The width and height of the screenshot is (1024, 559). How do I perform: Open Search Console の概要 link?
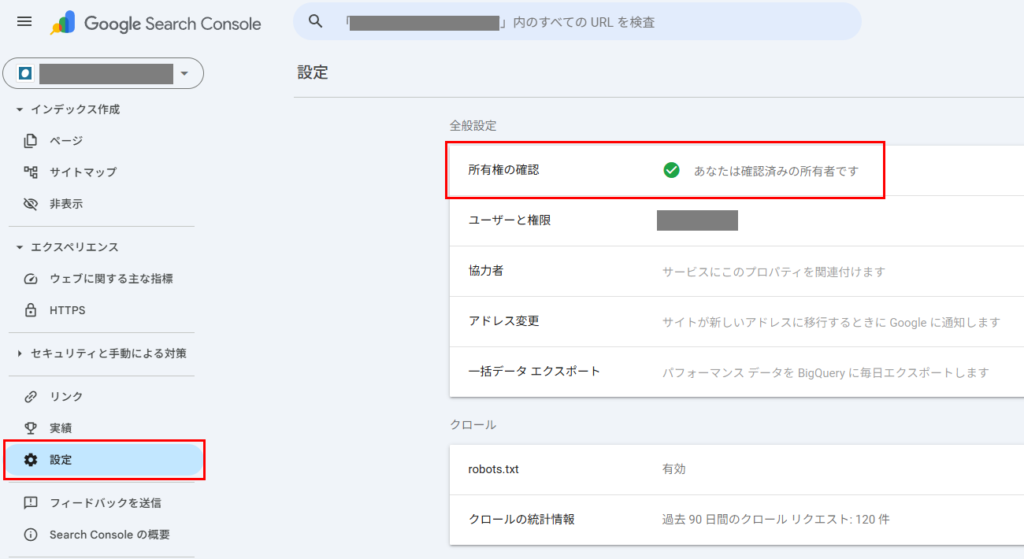coord(108,535)
